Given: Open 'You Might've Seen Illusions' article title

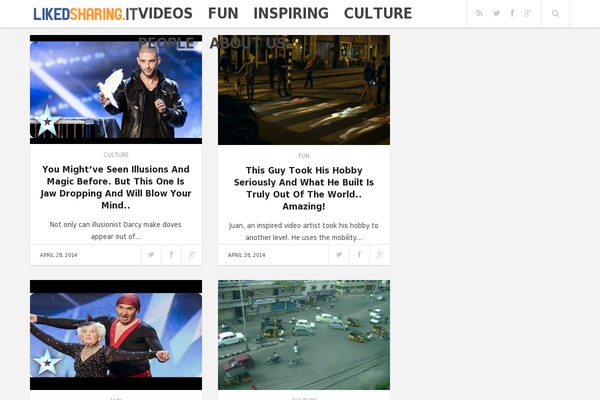Looking at the screenshot, I should 116,187.
